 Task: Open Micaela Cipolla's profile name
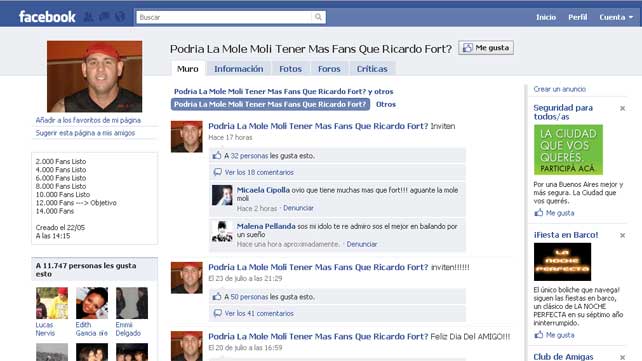click(x=263, y=190)
